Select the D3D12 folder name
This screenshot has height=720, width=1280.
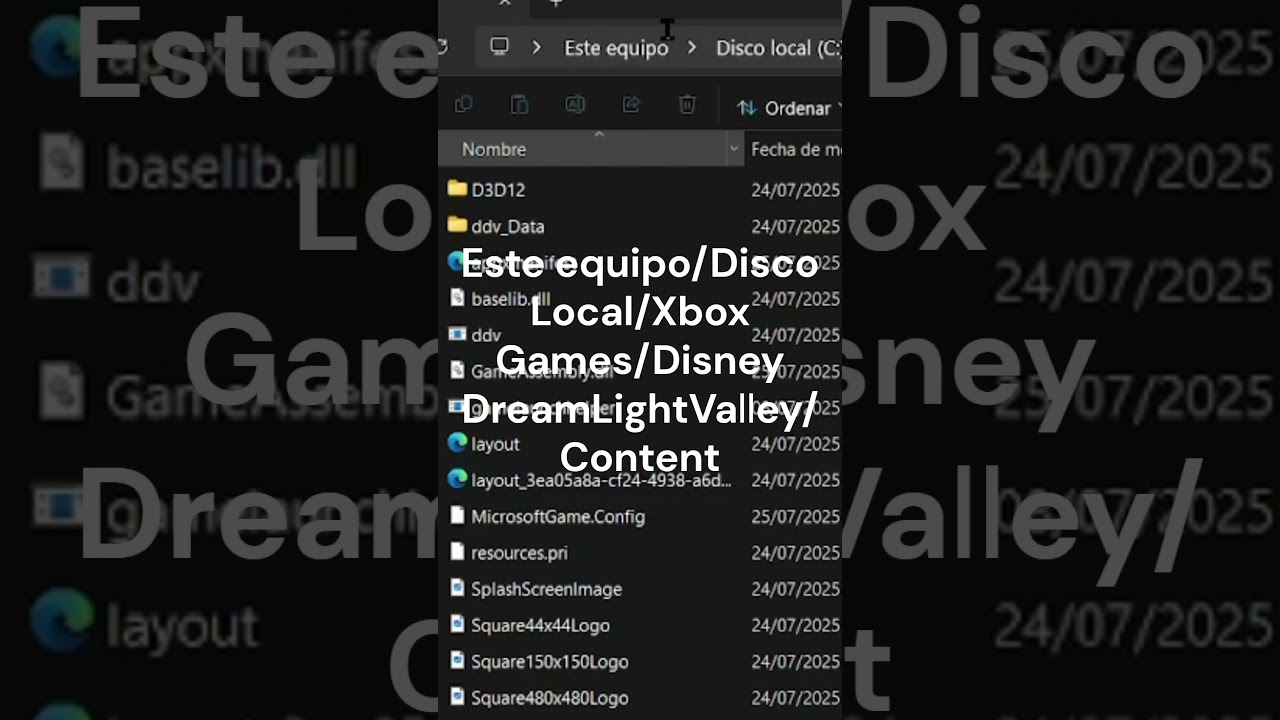tap(498, 189)
